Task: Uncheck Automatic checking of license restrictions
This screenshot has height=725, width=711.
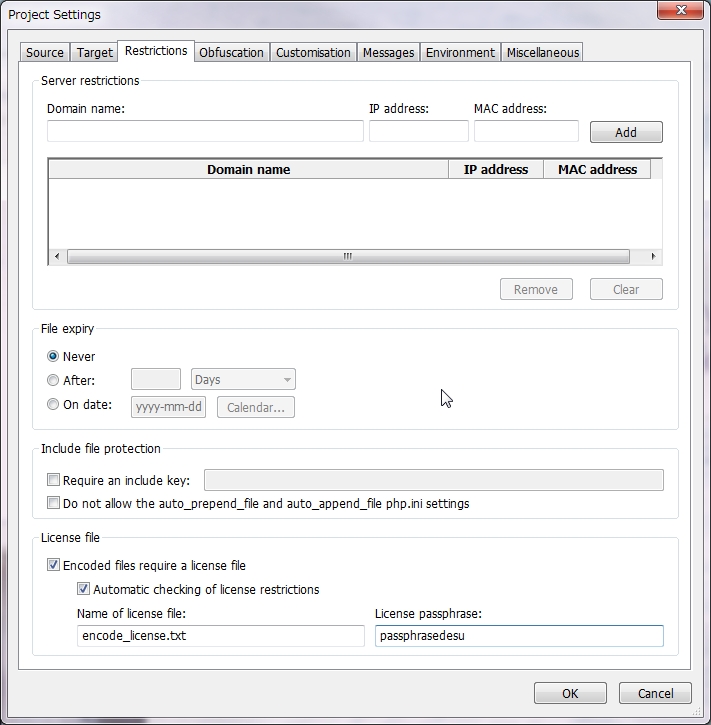Action: [84, 589]
